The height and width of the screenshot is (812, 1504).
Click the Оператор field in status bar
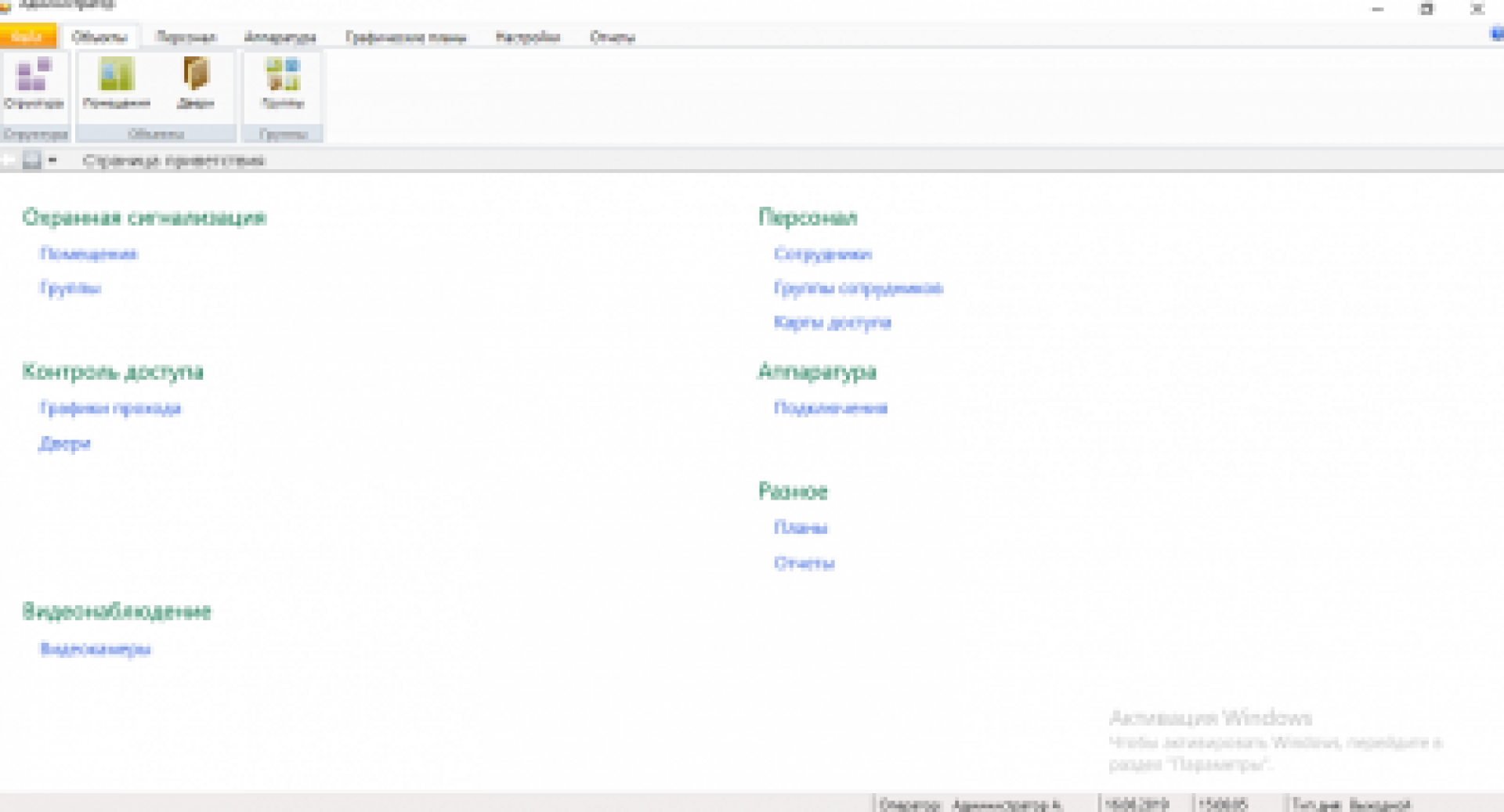click(x=971, y=804)
